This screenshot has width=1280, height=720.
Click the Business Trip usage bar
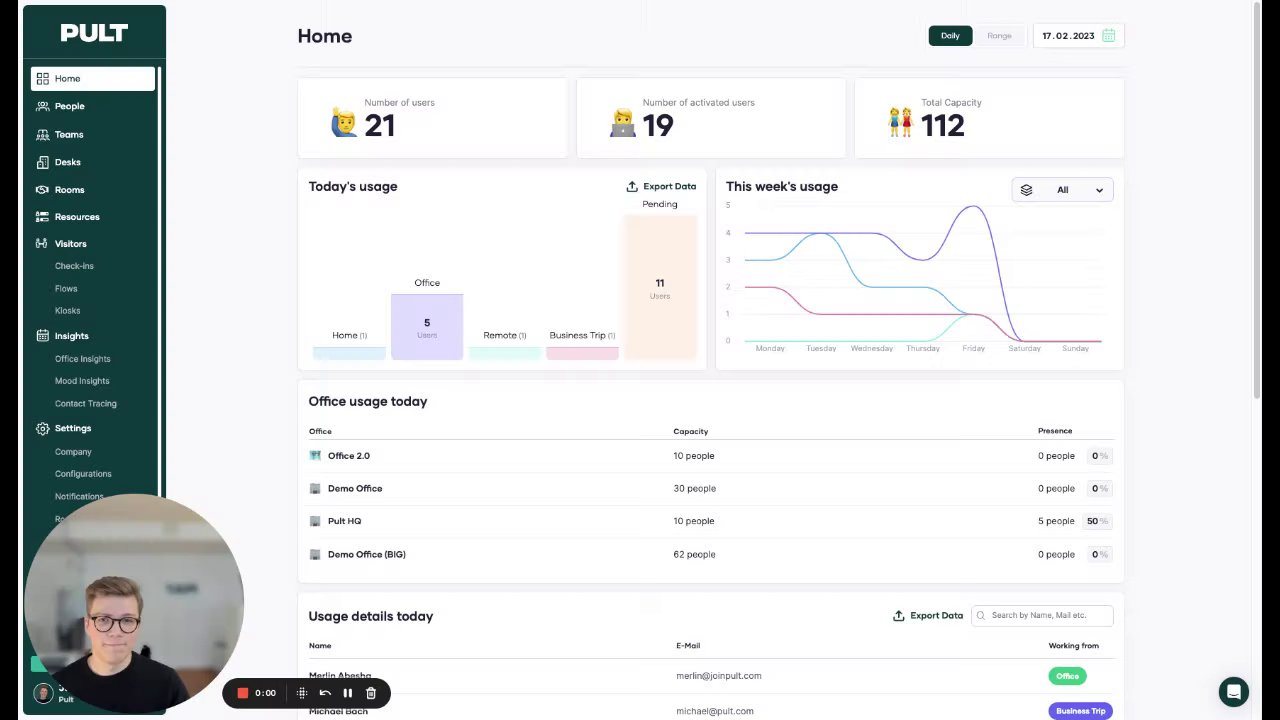point(583,353)
